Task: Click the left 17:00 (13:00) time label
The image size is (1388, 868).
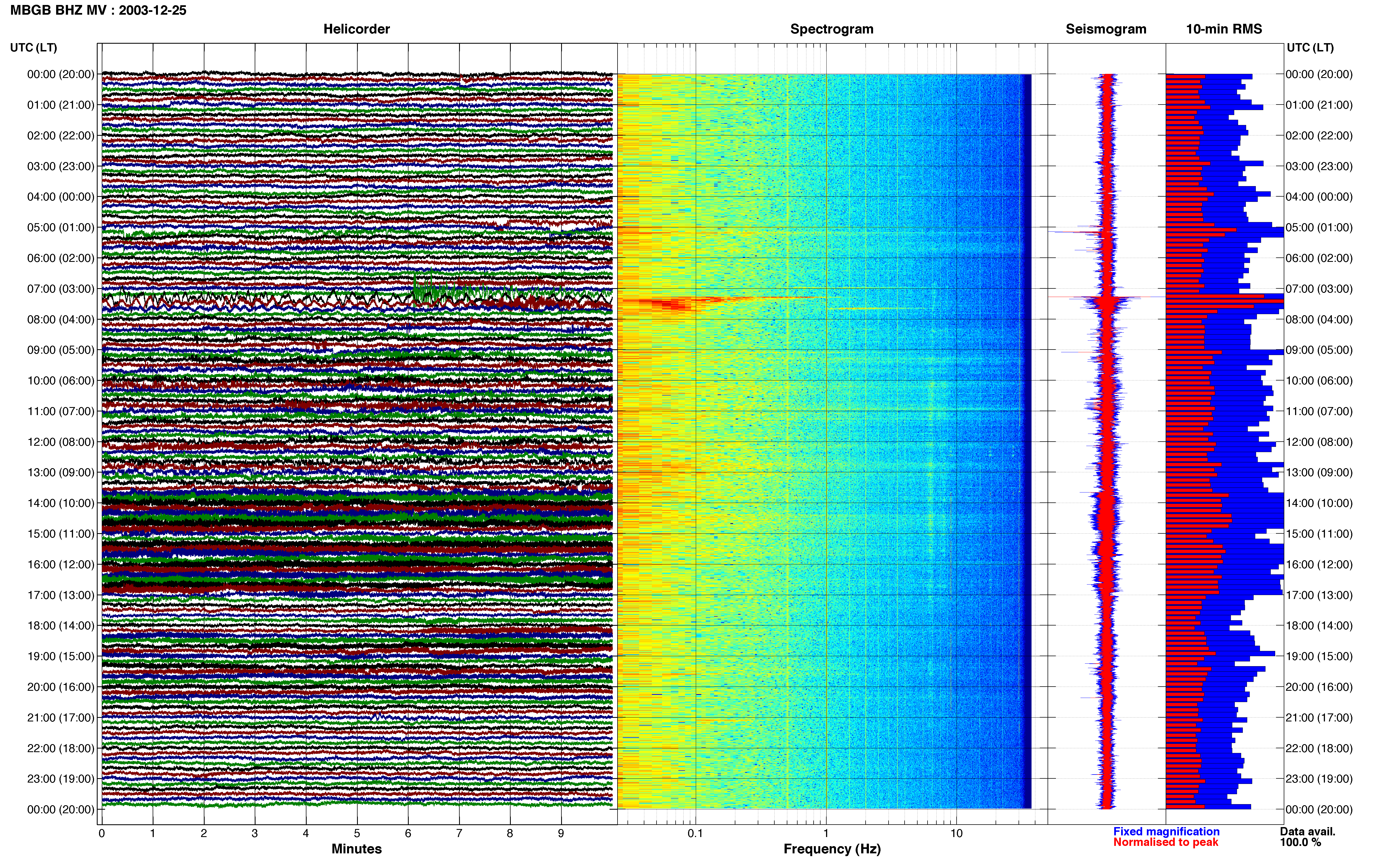Action: pos(61,595)
